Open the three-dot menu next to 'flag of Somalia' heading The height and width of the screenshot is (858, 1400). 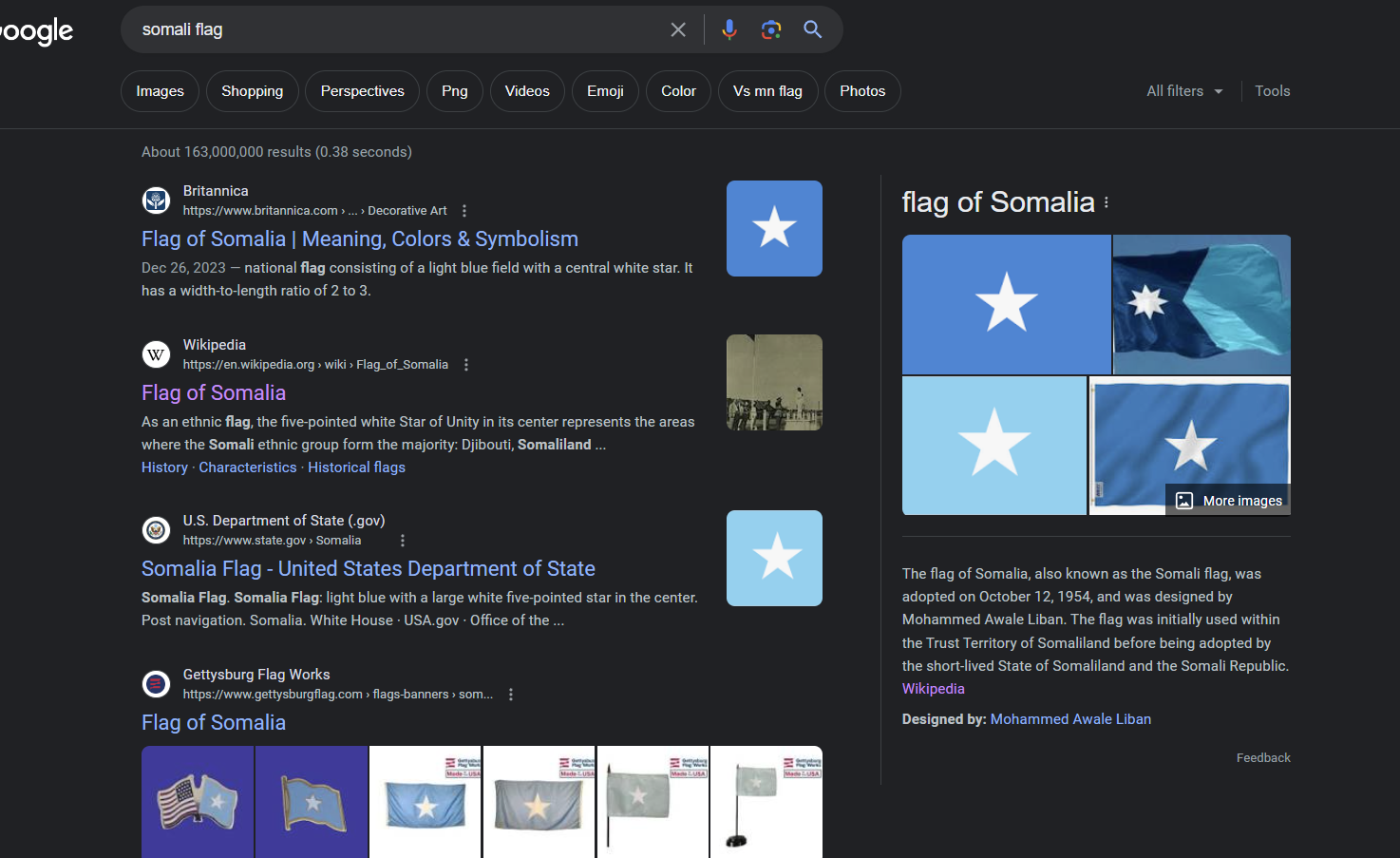coord(1107,202)
